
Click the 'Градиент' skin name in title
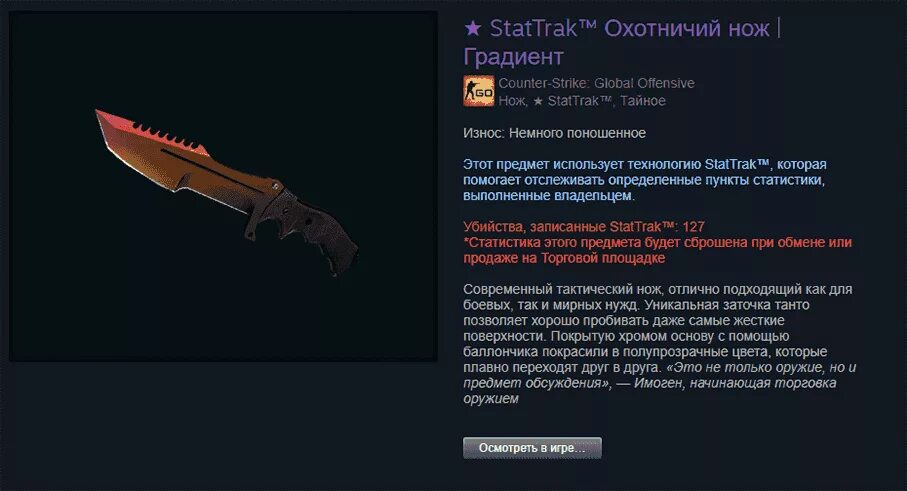click(x=514, y=57)
